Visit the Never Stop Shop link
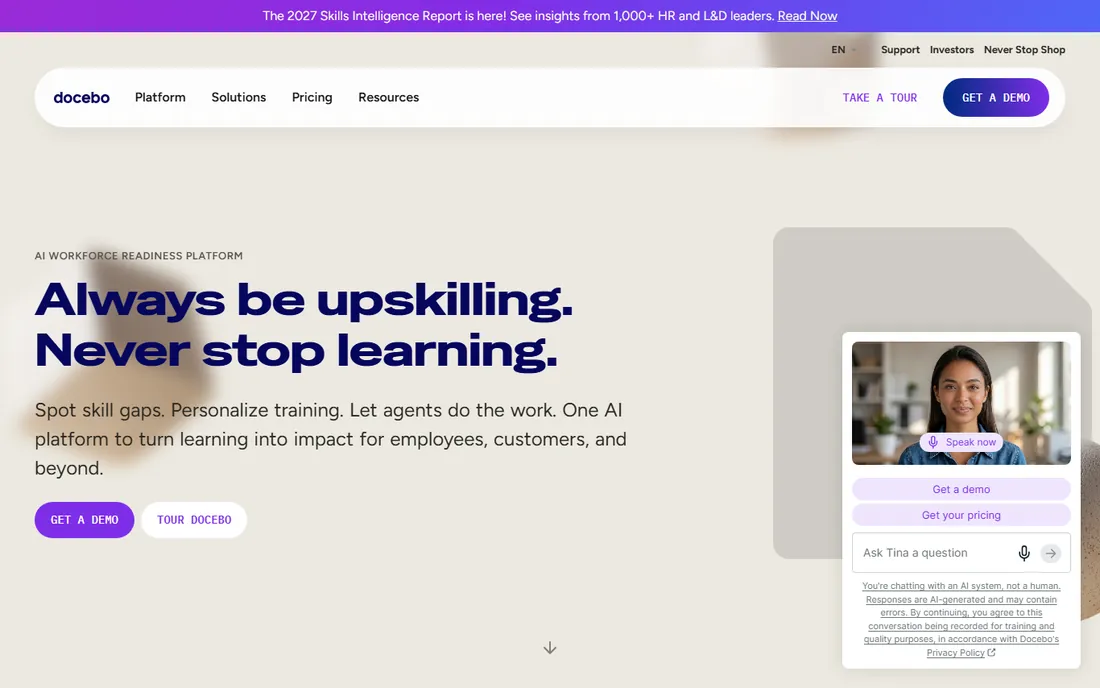 [1024, 50]
